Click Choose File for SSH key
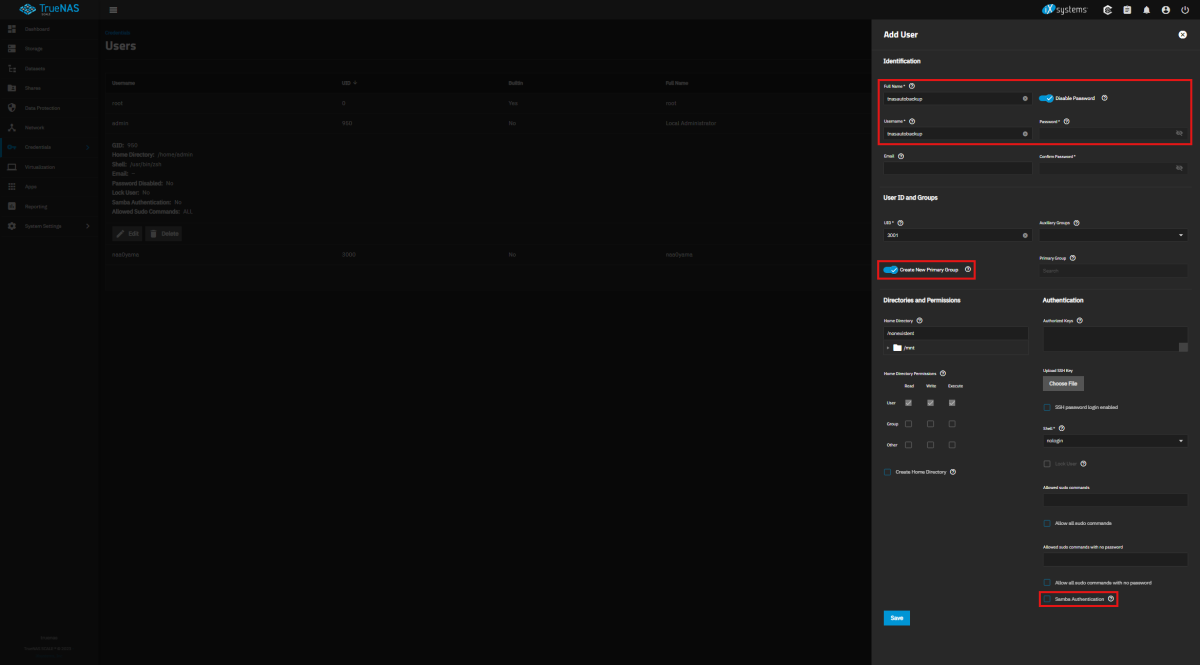 pyautogui.click(x=1063, y=383)
